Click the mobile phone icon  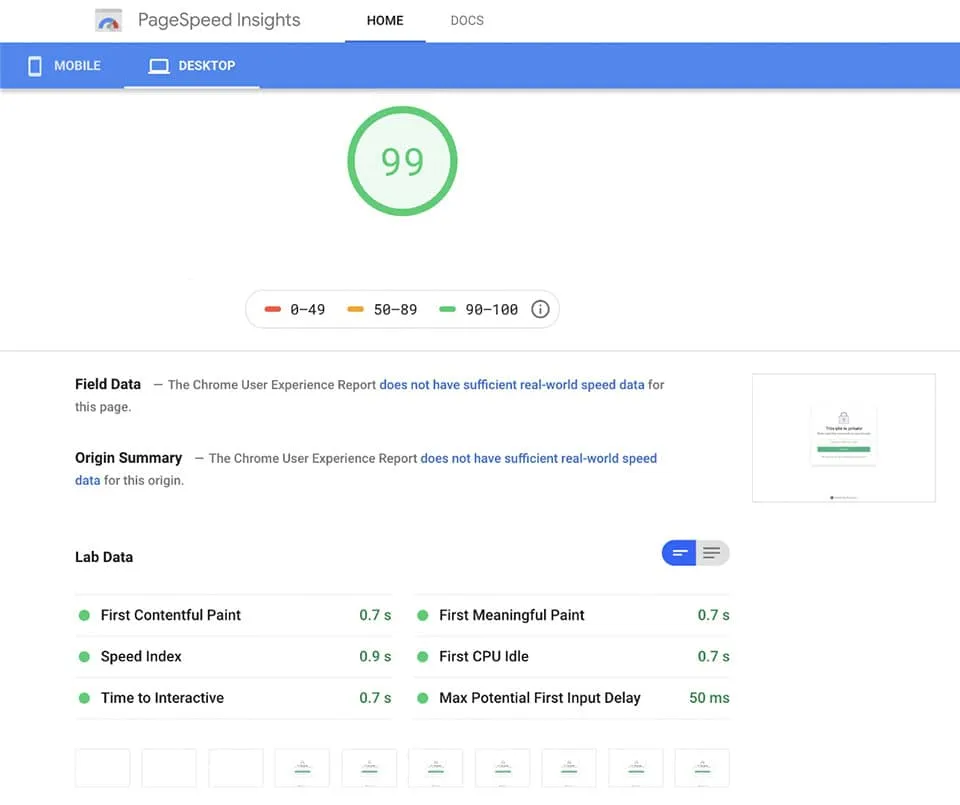[35, 66]
